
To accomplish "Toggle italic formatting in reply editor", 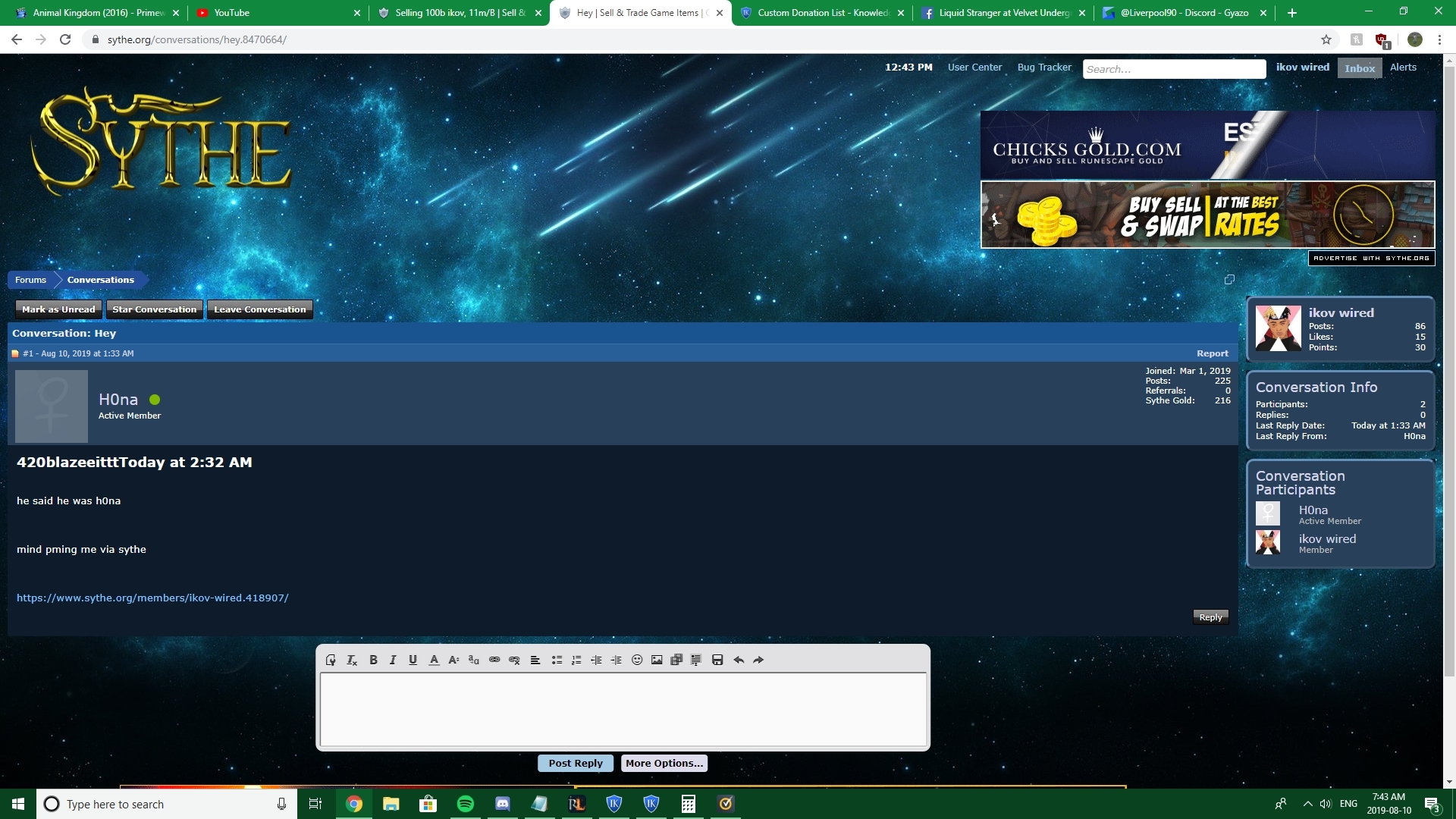I will point(393,660).
